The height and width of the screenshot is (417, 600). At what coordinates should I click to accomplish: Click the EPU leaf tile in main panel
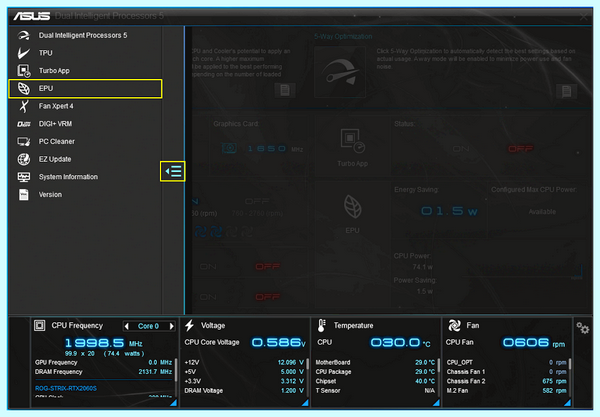(x=352, y=214)
